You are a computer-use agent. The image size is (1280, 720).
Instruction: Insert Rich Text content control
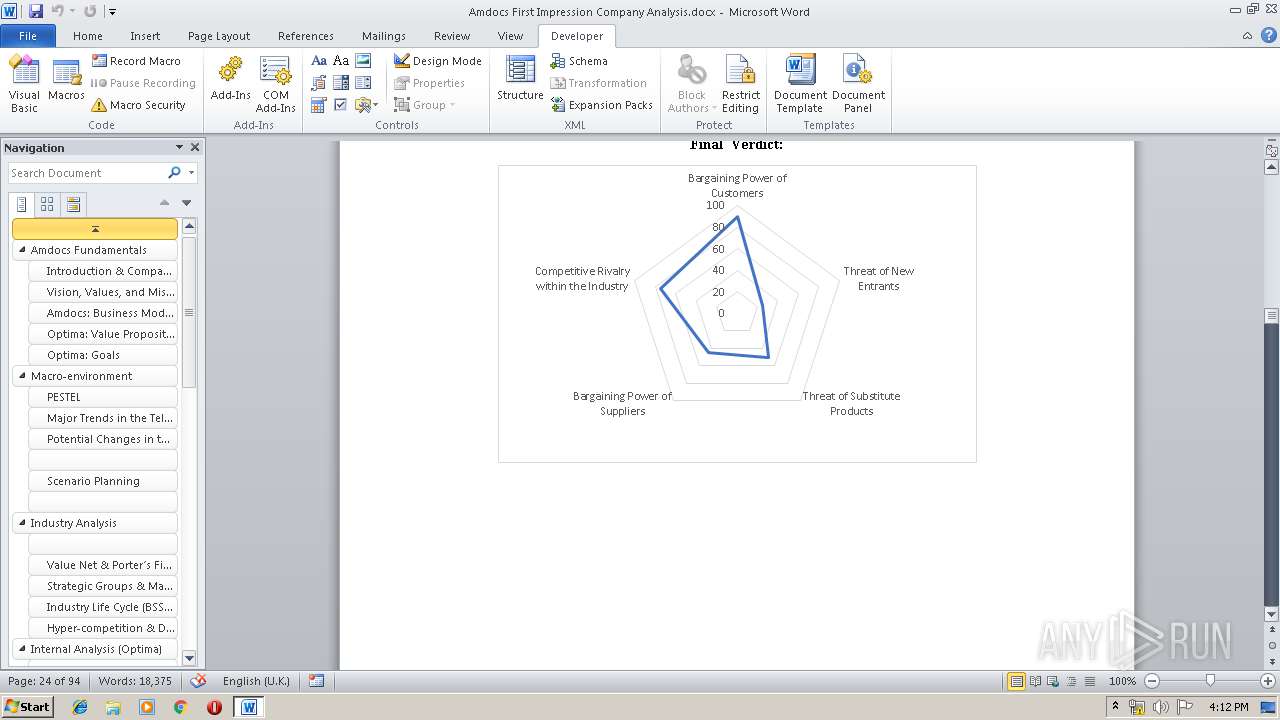click(319, 61)
